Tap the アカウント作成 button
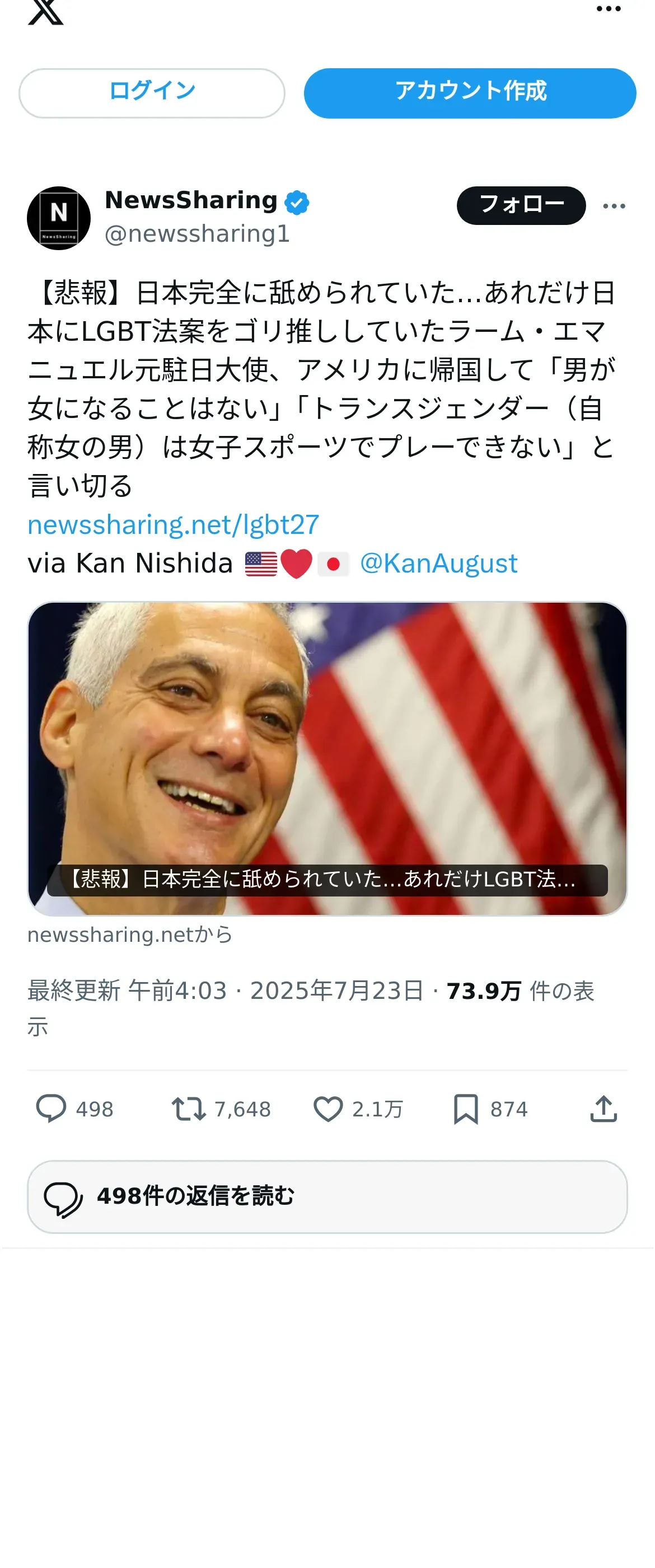The image size is (655, 1568). pos(470,93)
